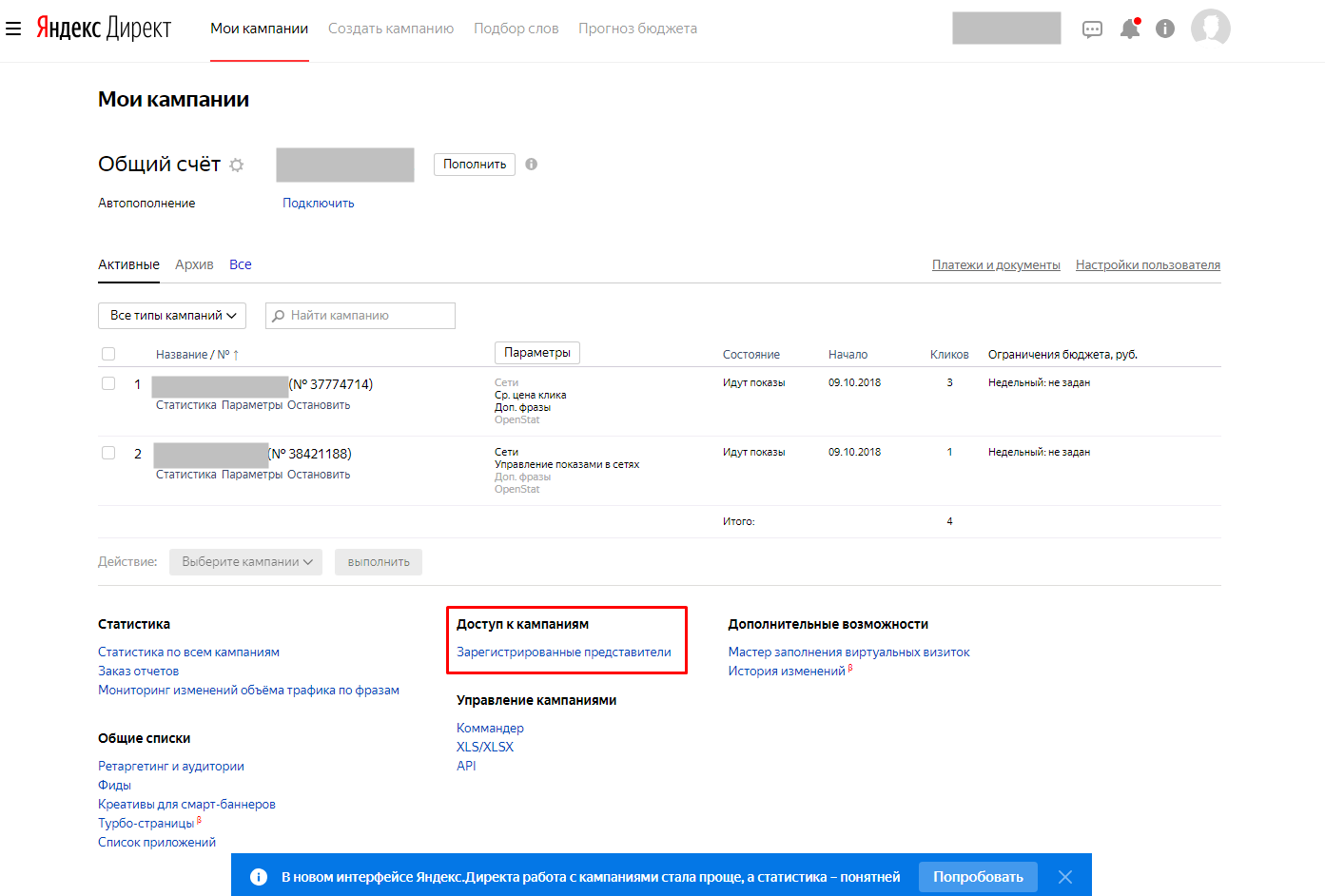The height and width of the screenshot is (896, 1325).
Task: Close the blue notification banner
Action: pyautogui.click(x=1065, y=877)
